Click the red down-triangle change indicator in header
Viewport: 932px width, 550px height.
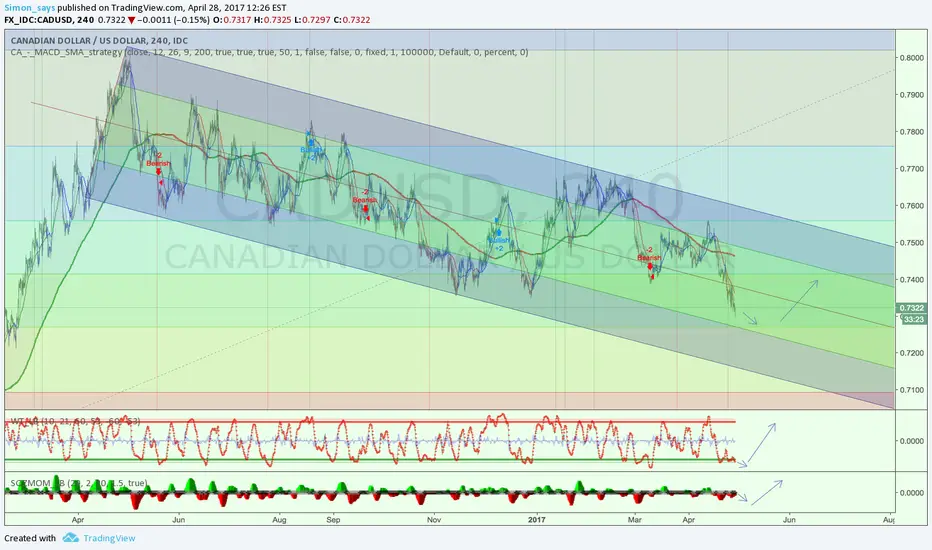pyautogui.click(x=131, y=20)
